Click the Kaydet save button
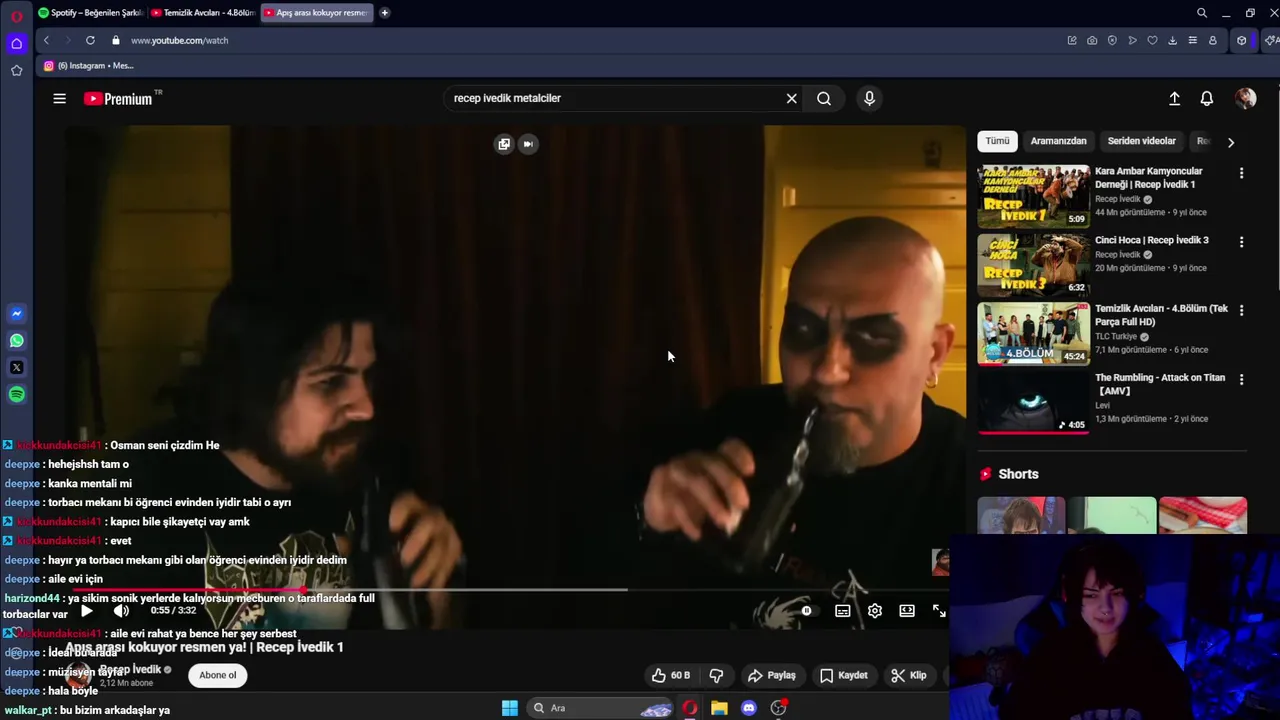The image size is (1280, 720). (844, 675)
